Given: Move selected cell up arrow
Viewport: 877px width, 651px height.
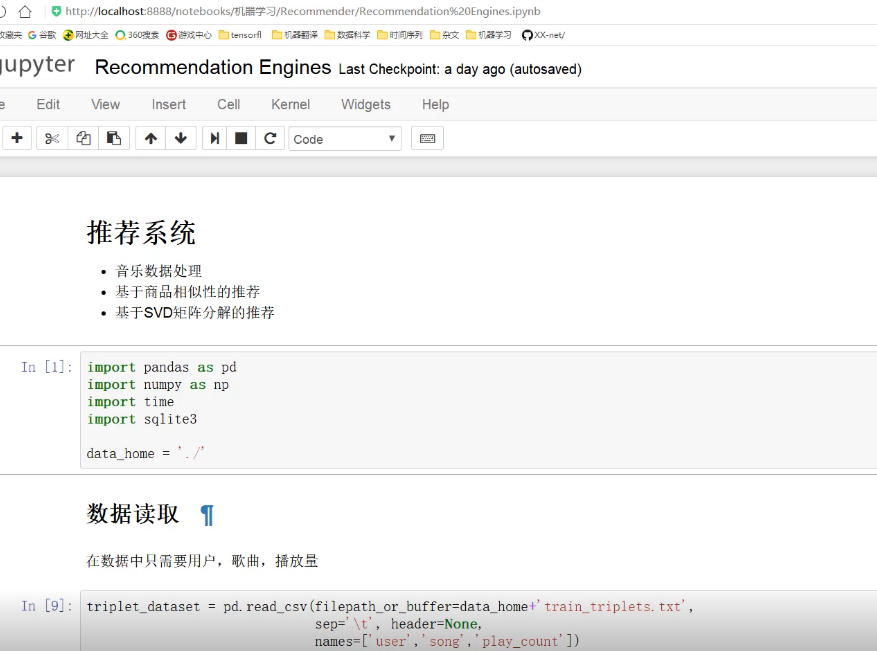Looking at the screenshot, I should tap(151, 139).
